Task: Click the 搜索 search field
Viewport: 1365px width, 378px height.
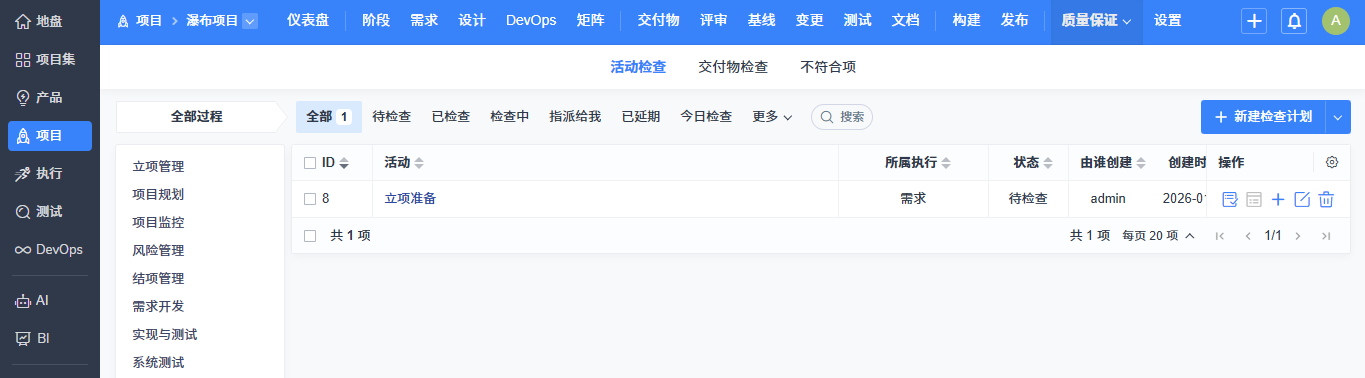Action: [842, 117]
